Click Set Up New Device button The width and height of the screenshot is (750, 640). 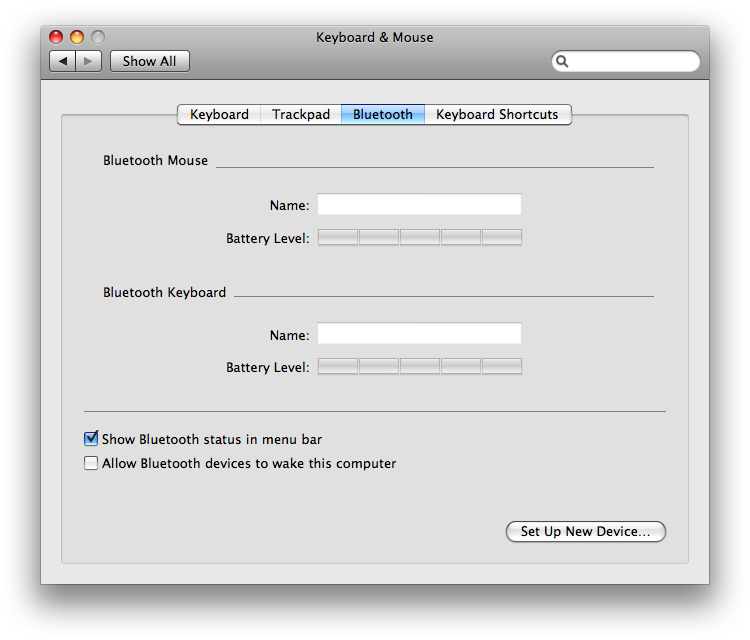(x=585, y=531)
